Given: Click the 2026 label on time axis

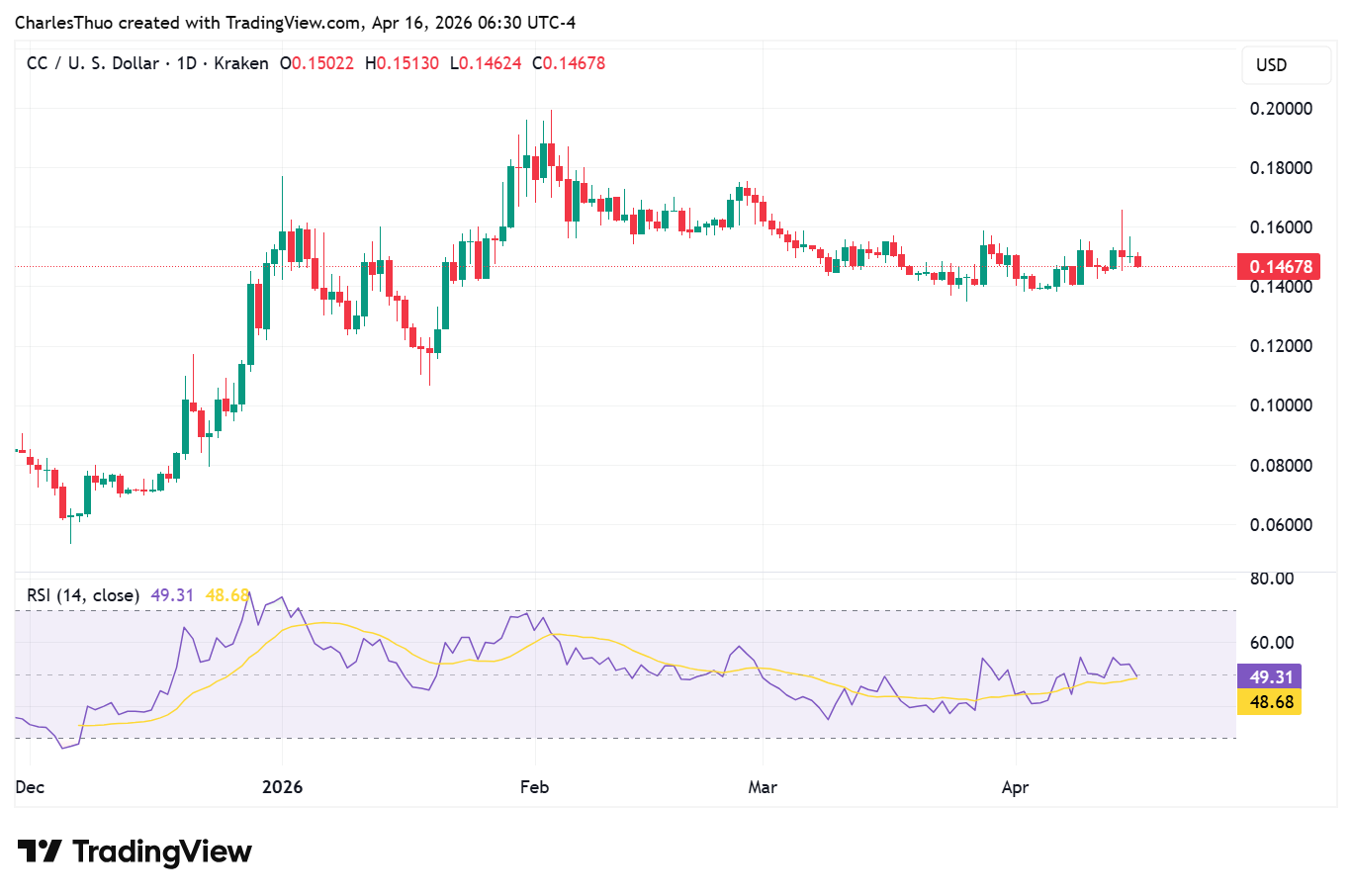Looking at the screenshot, I should 282,788.
